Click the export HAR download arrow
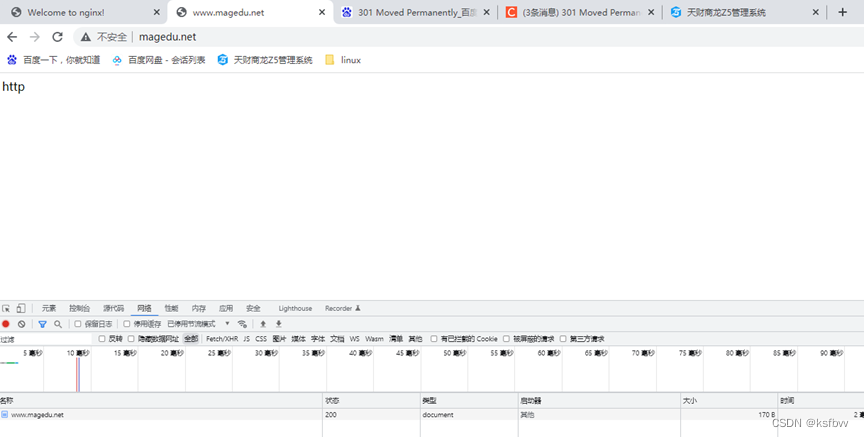Screen dimensions: 864x437 click(x=279, y=324)
